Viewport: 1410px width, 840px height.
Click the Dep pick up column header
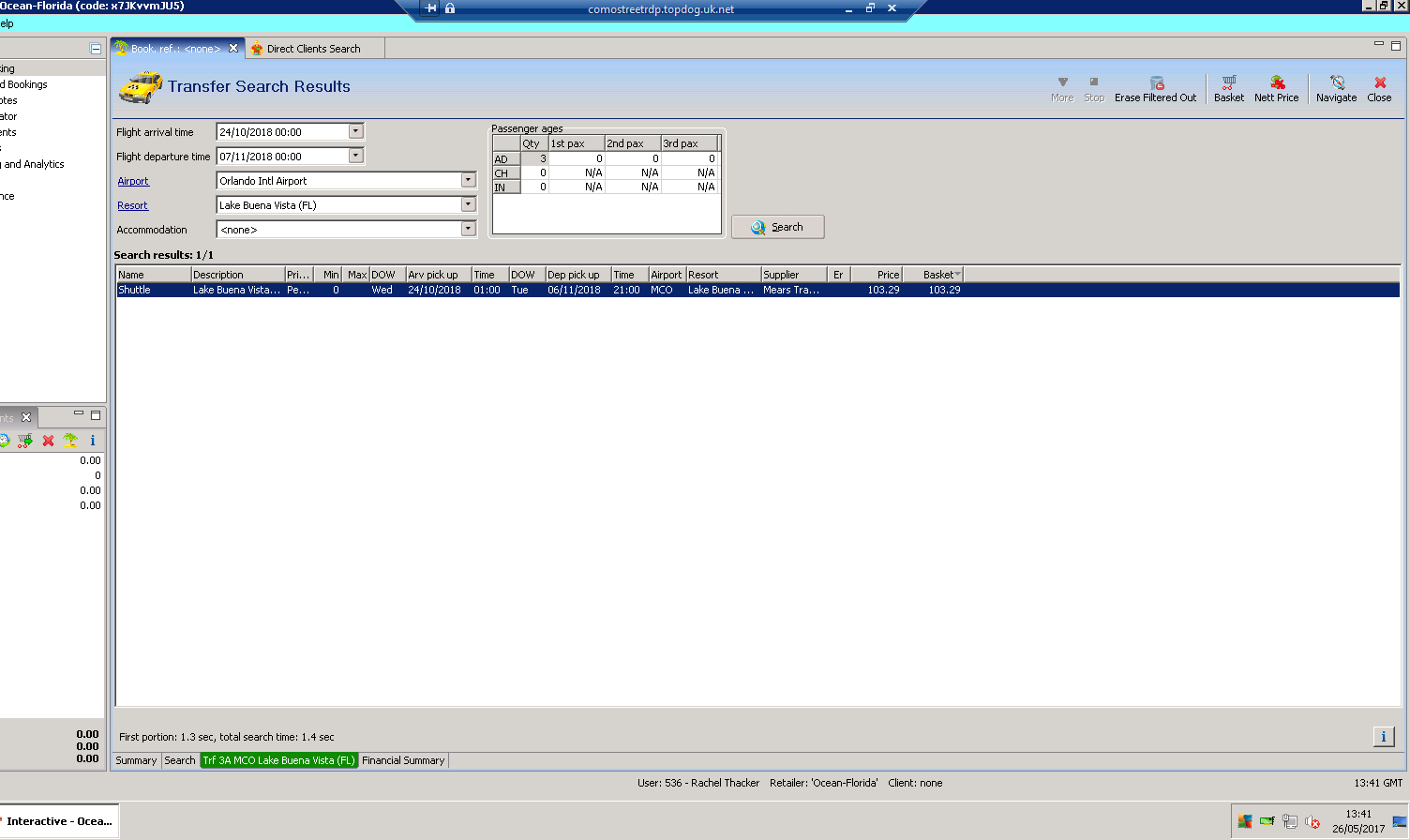coord(578,275)
